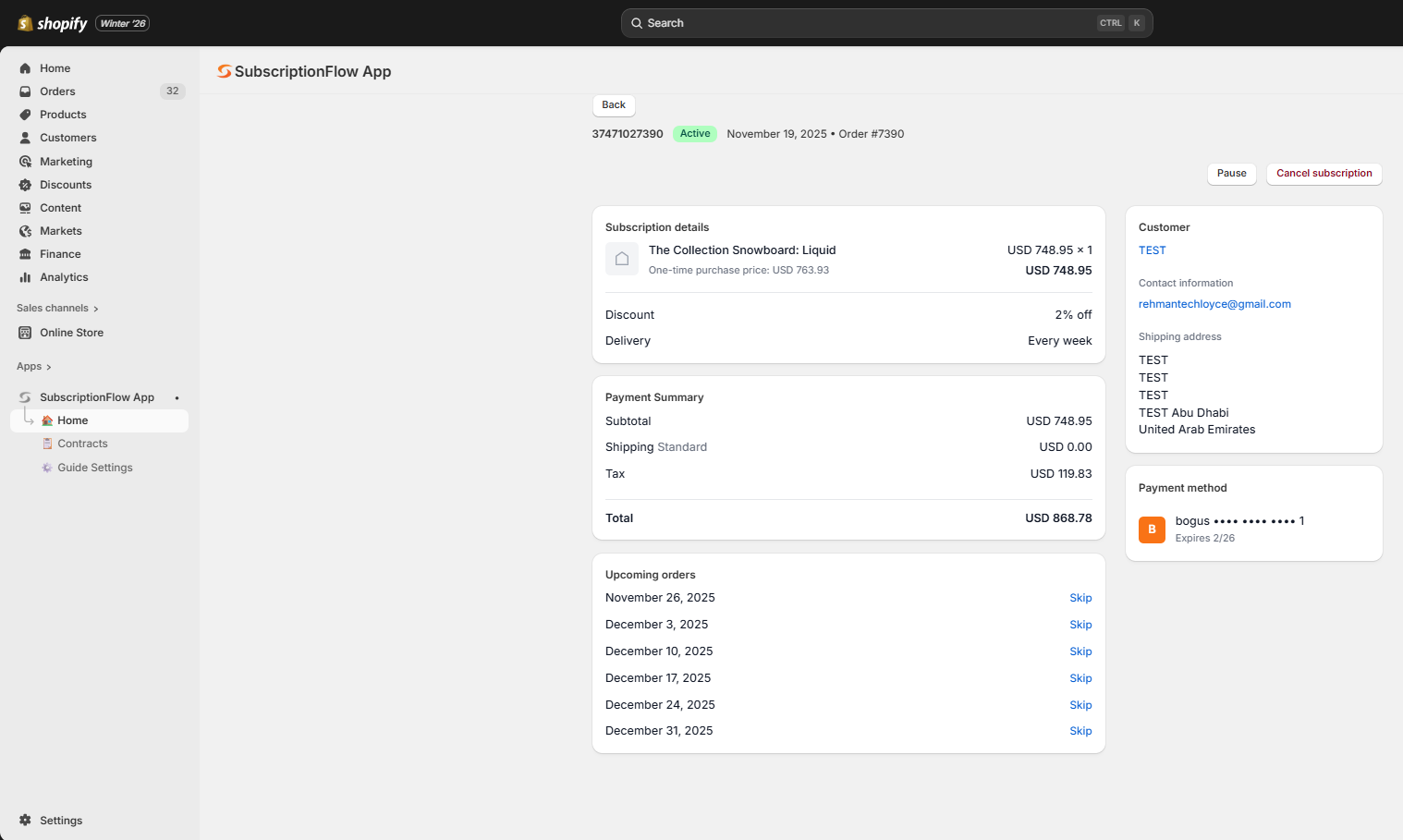
Task: Click Cancel subscription button
Action: [1324, 174]
